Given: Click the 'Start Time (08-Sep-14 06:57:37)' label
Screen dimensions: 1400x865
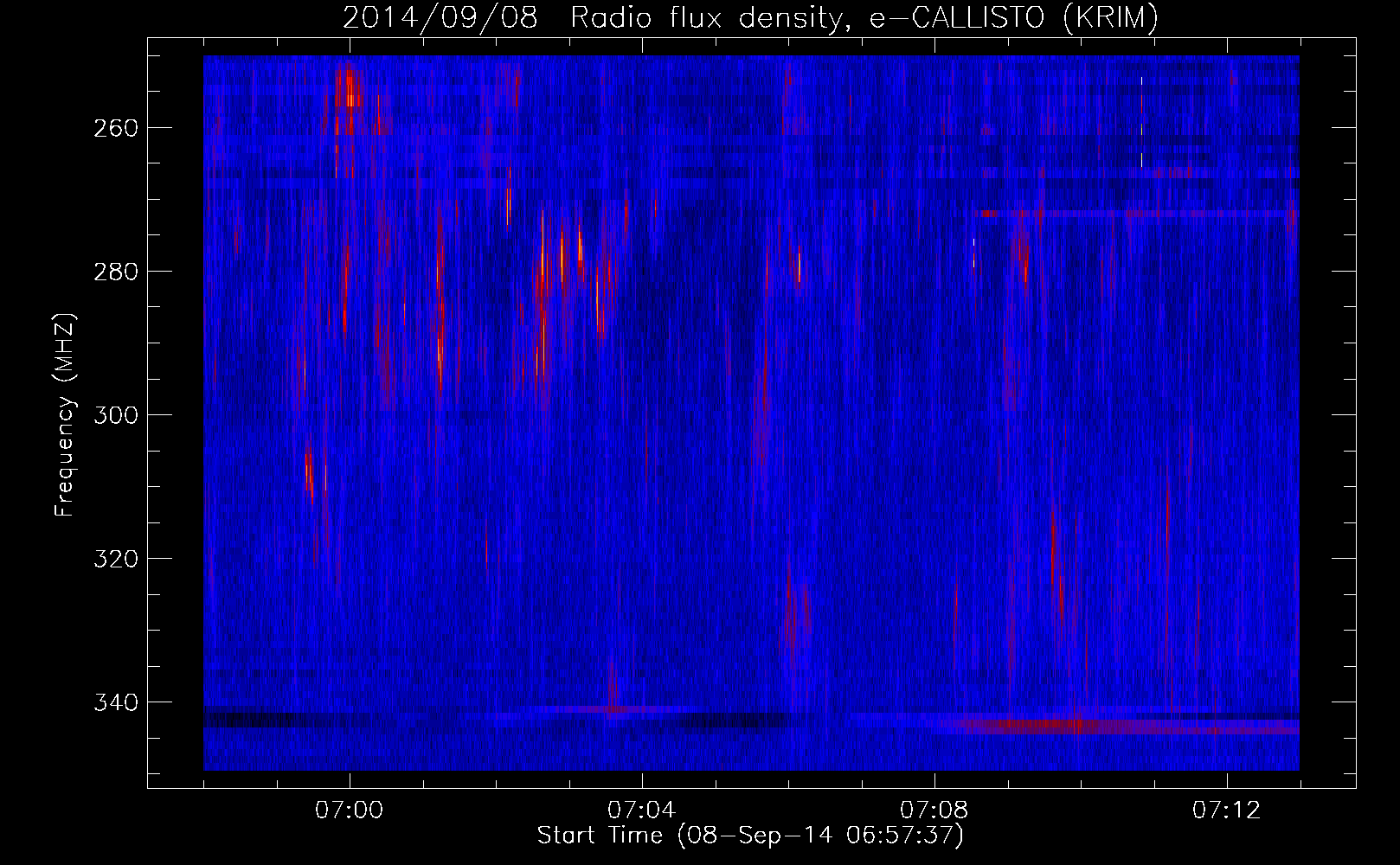Looking at the screenshot, I should pyautogui.click(x=750, y=836).
